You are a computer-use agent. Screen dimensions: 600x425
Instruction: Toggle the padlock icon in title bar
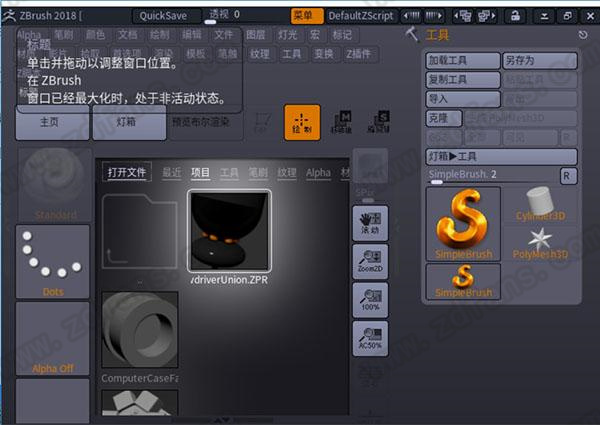(x=515, y=16)
